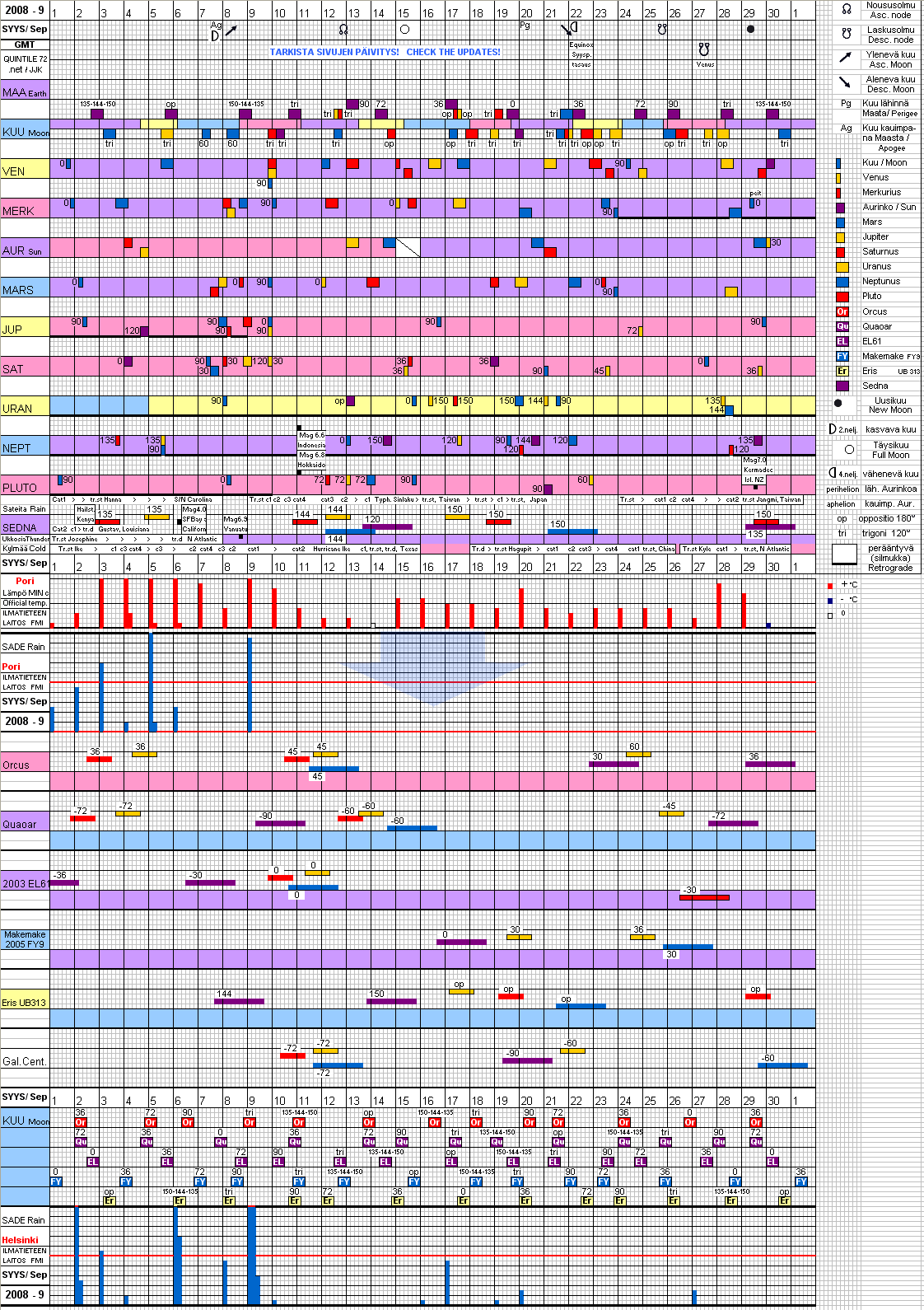Image resolution: width=924 pixels, height=1310 pixels.
Task: Click New Moon symbol on day 29
Action: point(750,29)
